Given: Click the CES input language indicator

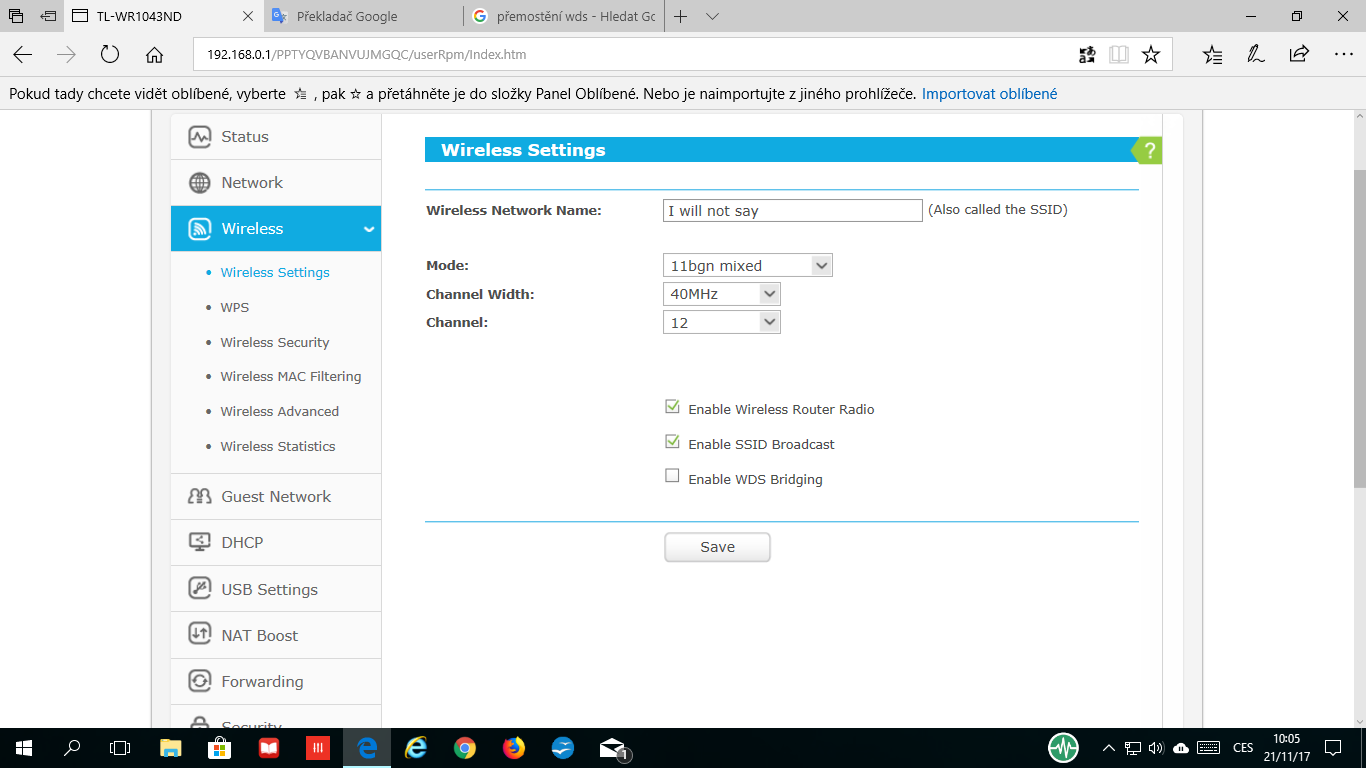Looking at the screenshot, I should pyautogui.click(x=1243, y=748).
